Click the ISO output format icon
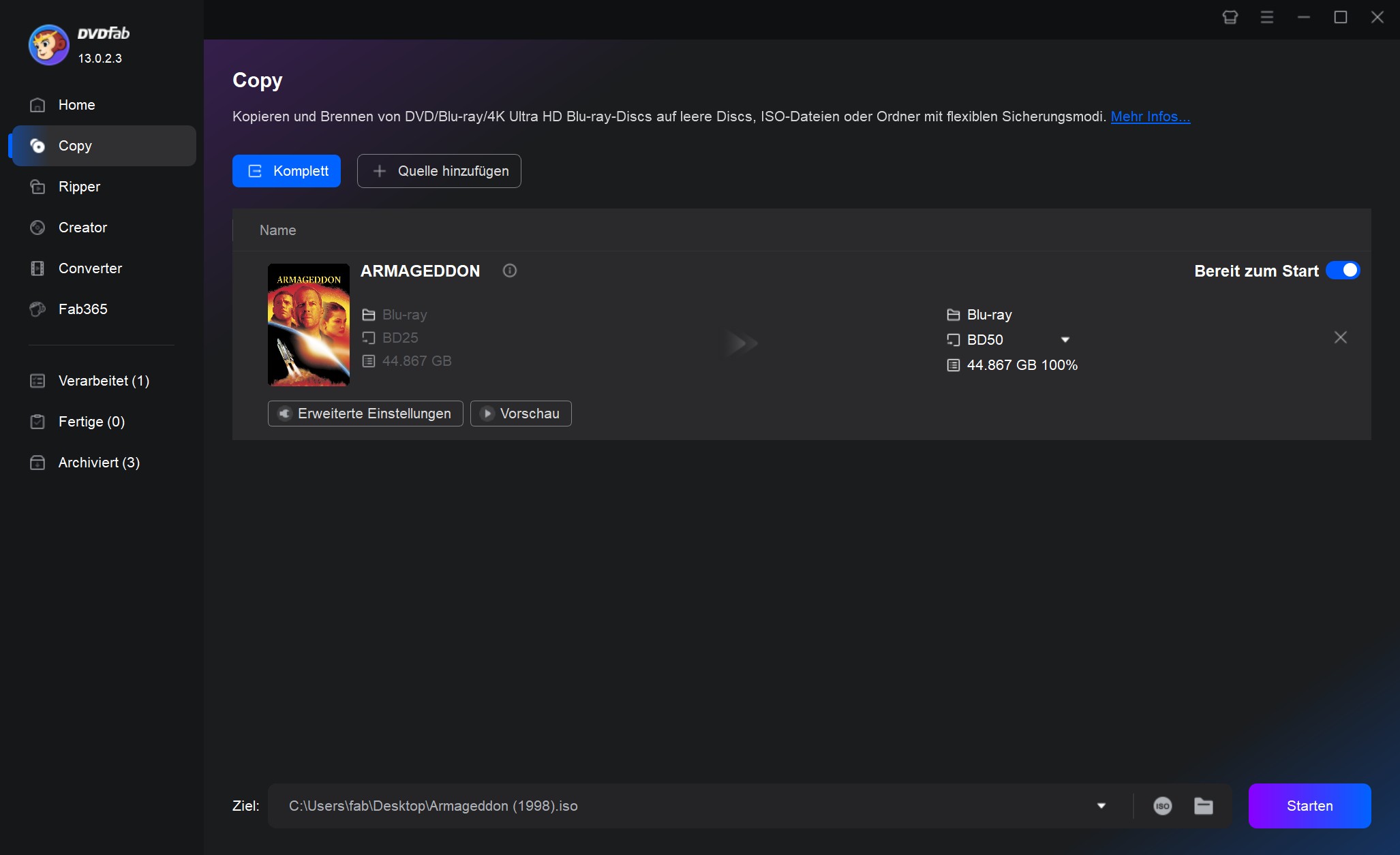Image resolution: width=1400 pixels, height=855 pixels. (1162, 805)
